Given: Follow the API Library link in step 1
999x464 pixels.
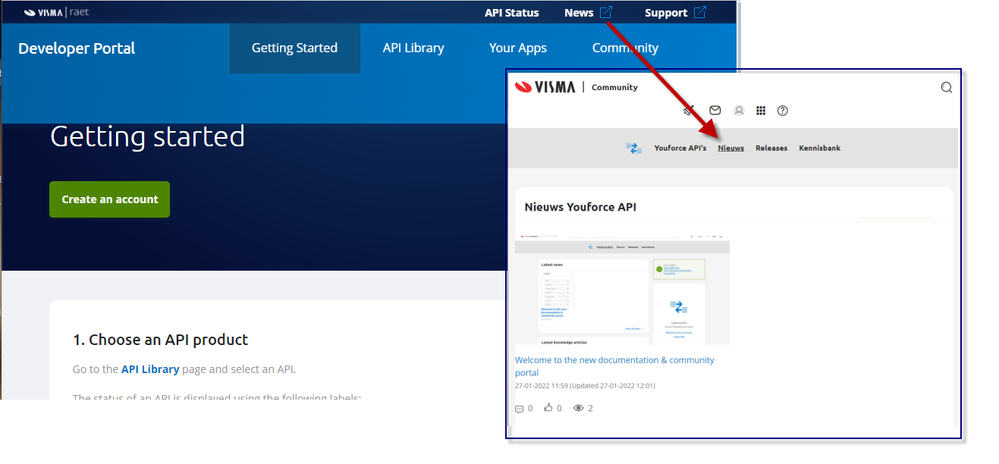Looking at the screenshot, I should (x=150, y=369).
